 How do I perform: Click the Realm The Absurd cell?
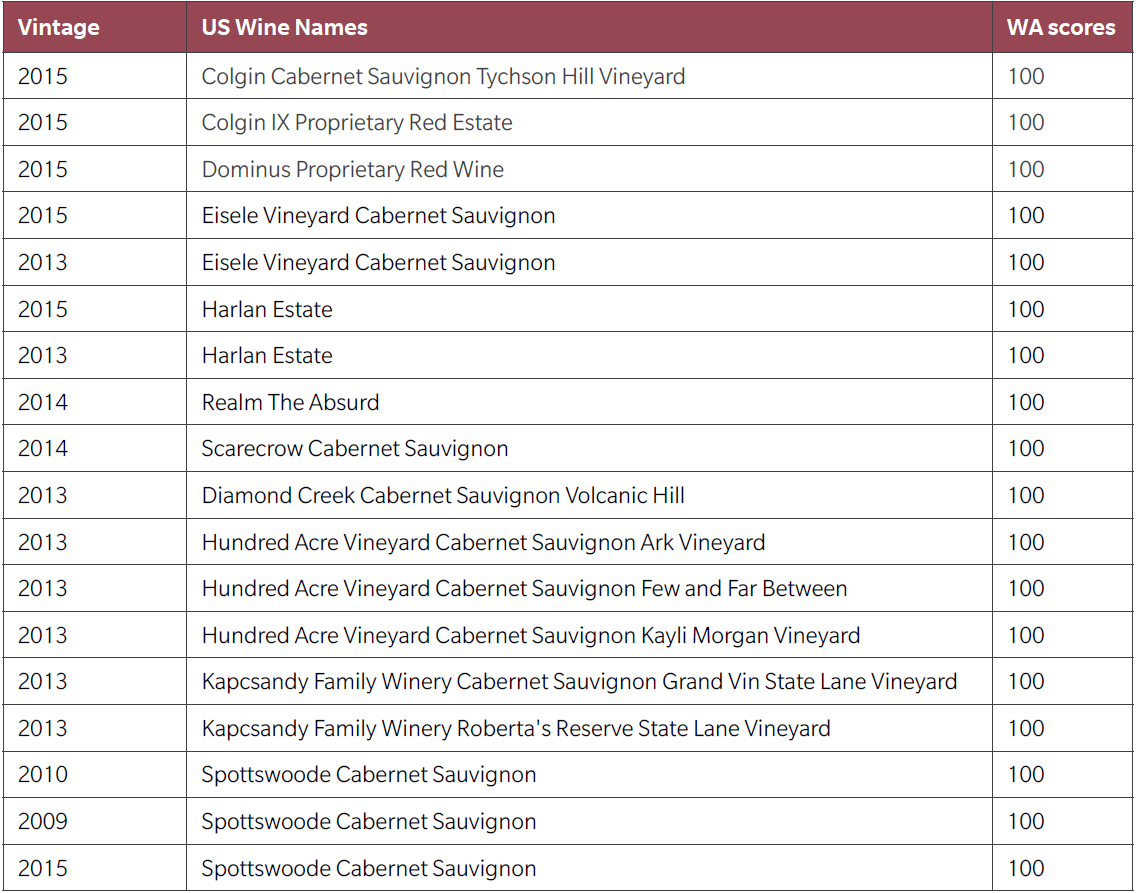click(291, 403)
